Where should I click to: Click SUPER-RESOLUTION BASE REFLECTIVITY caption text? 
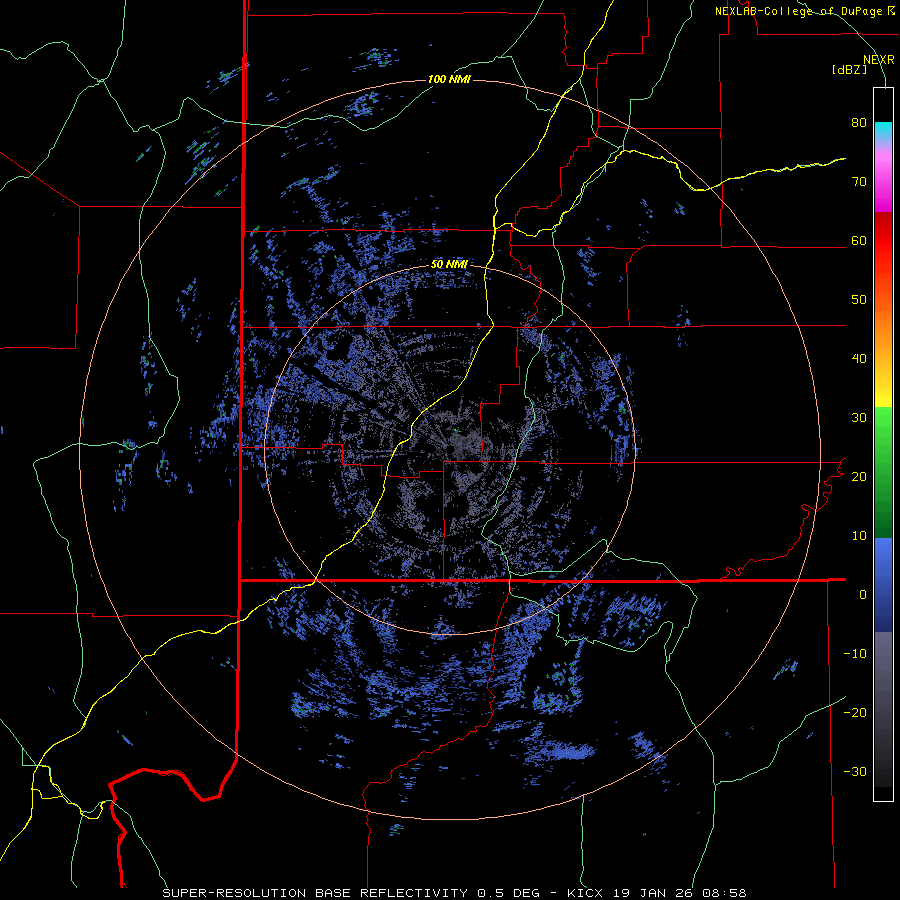[x=315, y=893]
